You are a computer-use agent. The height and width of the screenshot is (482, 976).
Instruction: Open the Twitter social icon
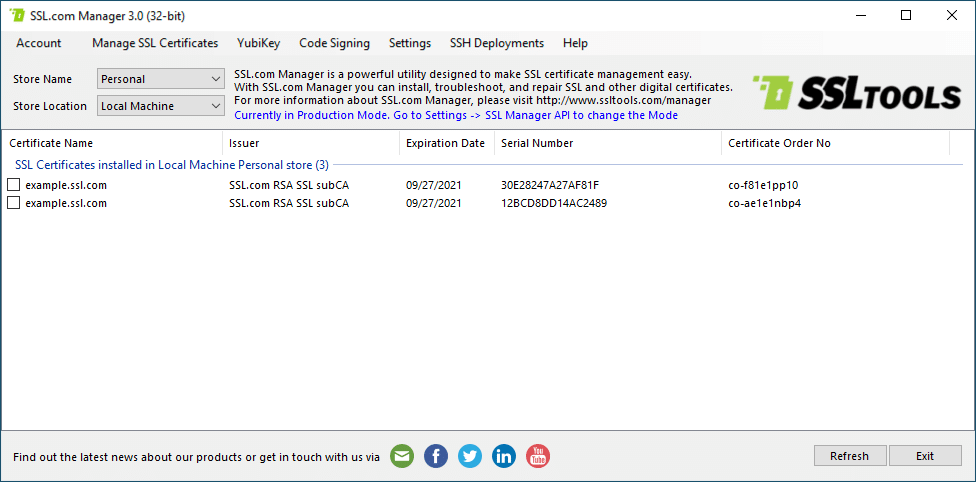pos(470,456)
